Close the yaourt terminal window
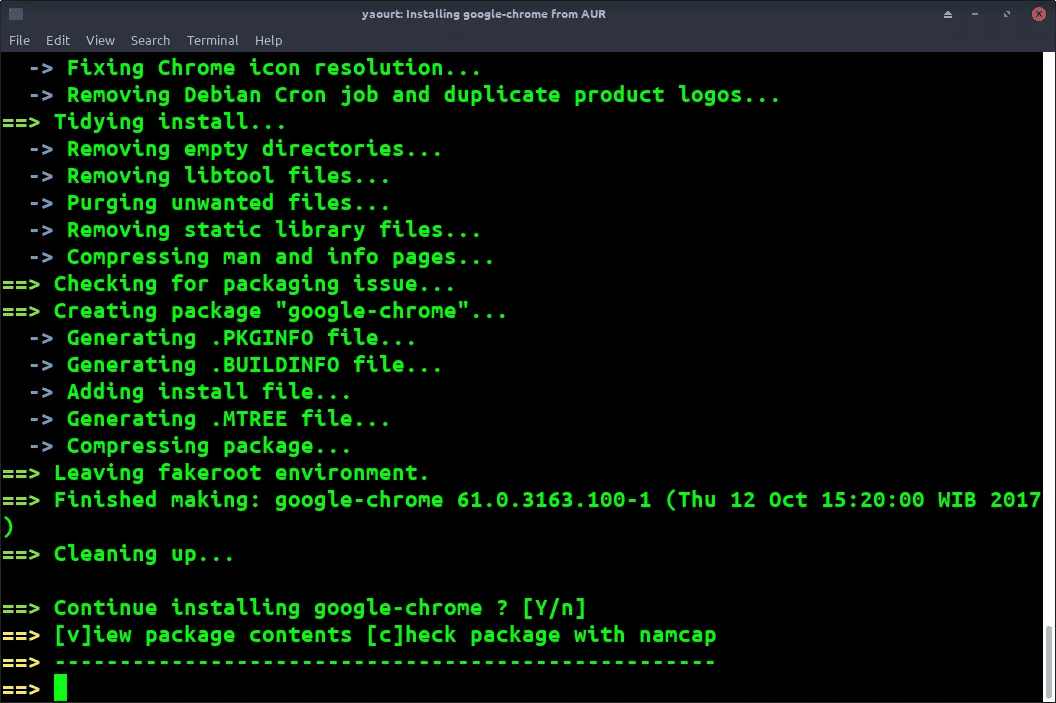The height and width of the screenshot is (703, 1056). 1038,14
